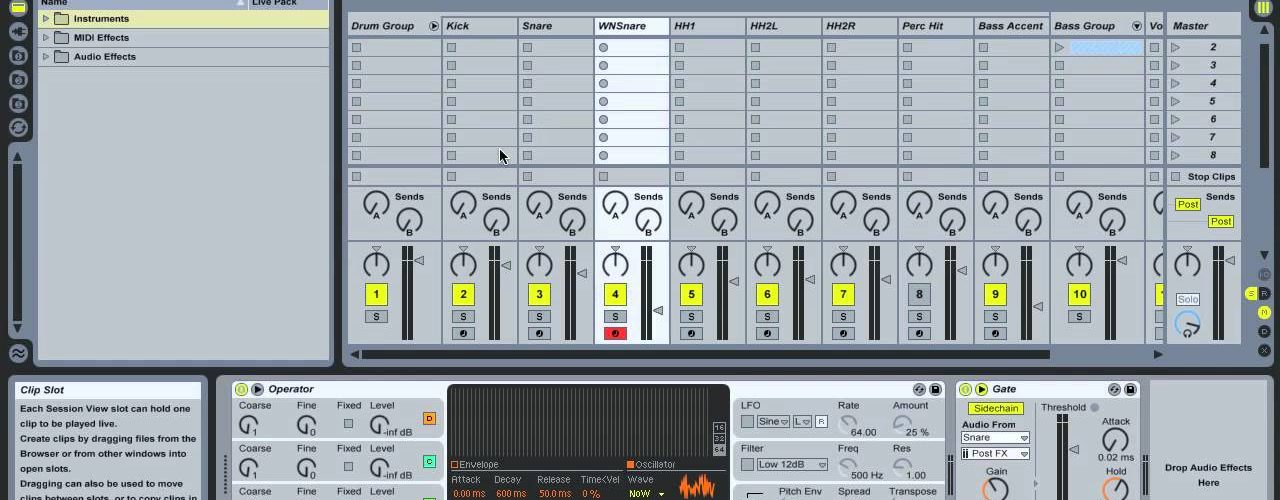The image size is (1280, 500).
Task: Fold the Bass Group track
Action: pos(1136,26)
